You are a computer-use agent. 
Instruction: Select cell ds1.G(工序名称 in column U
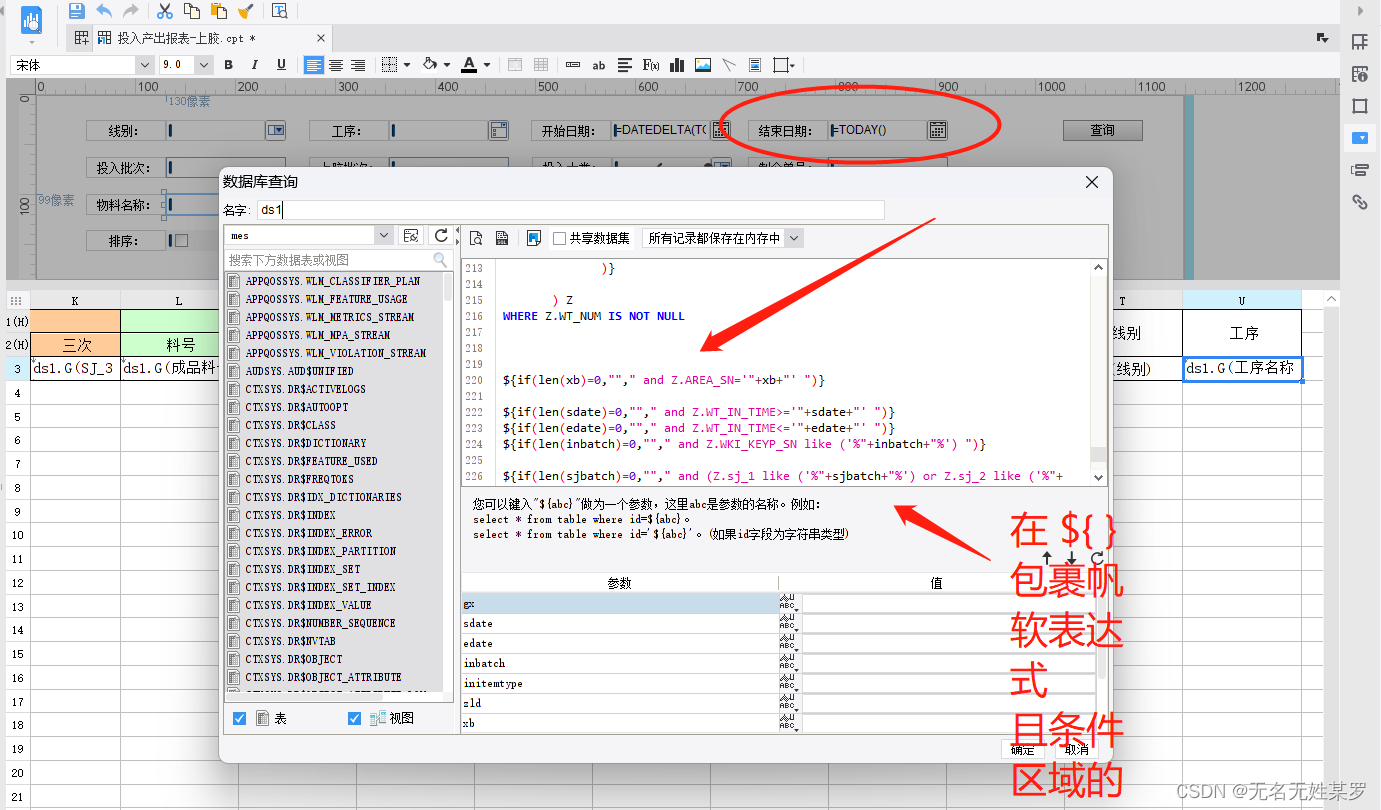[1242, 368]
